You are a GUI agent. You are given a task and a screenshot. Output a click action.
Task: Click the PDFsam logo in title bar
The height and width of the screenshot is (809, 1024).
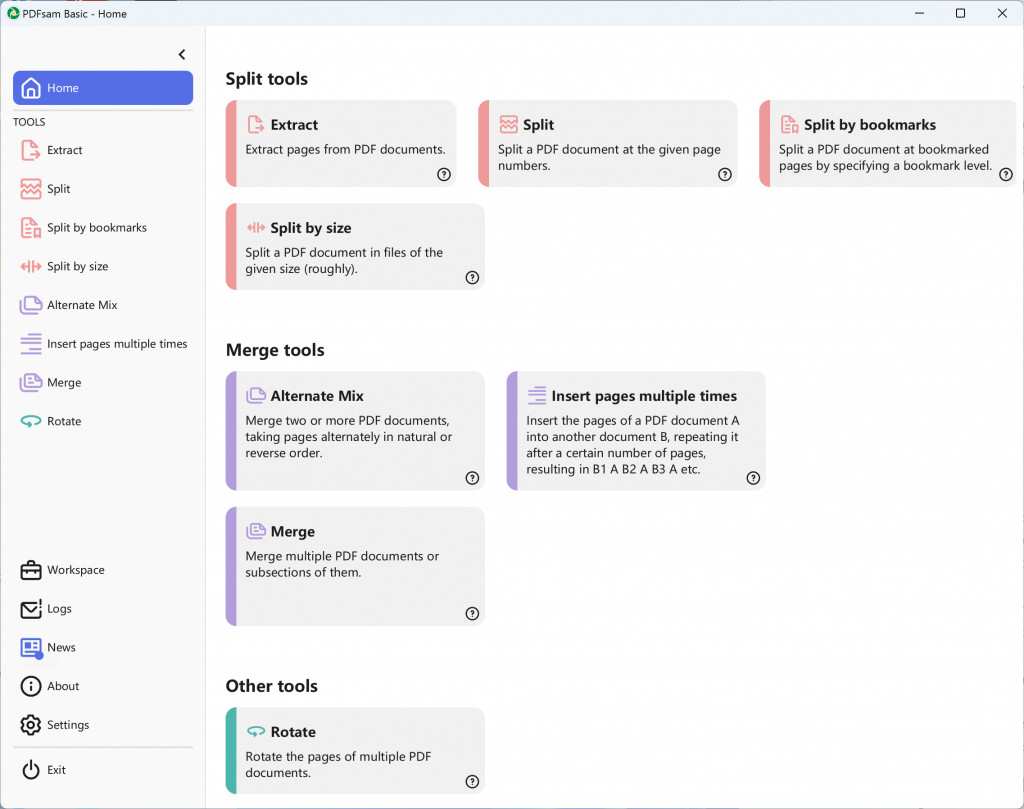pyautogui.click(x=13, y=13)
